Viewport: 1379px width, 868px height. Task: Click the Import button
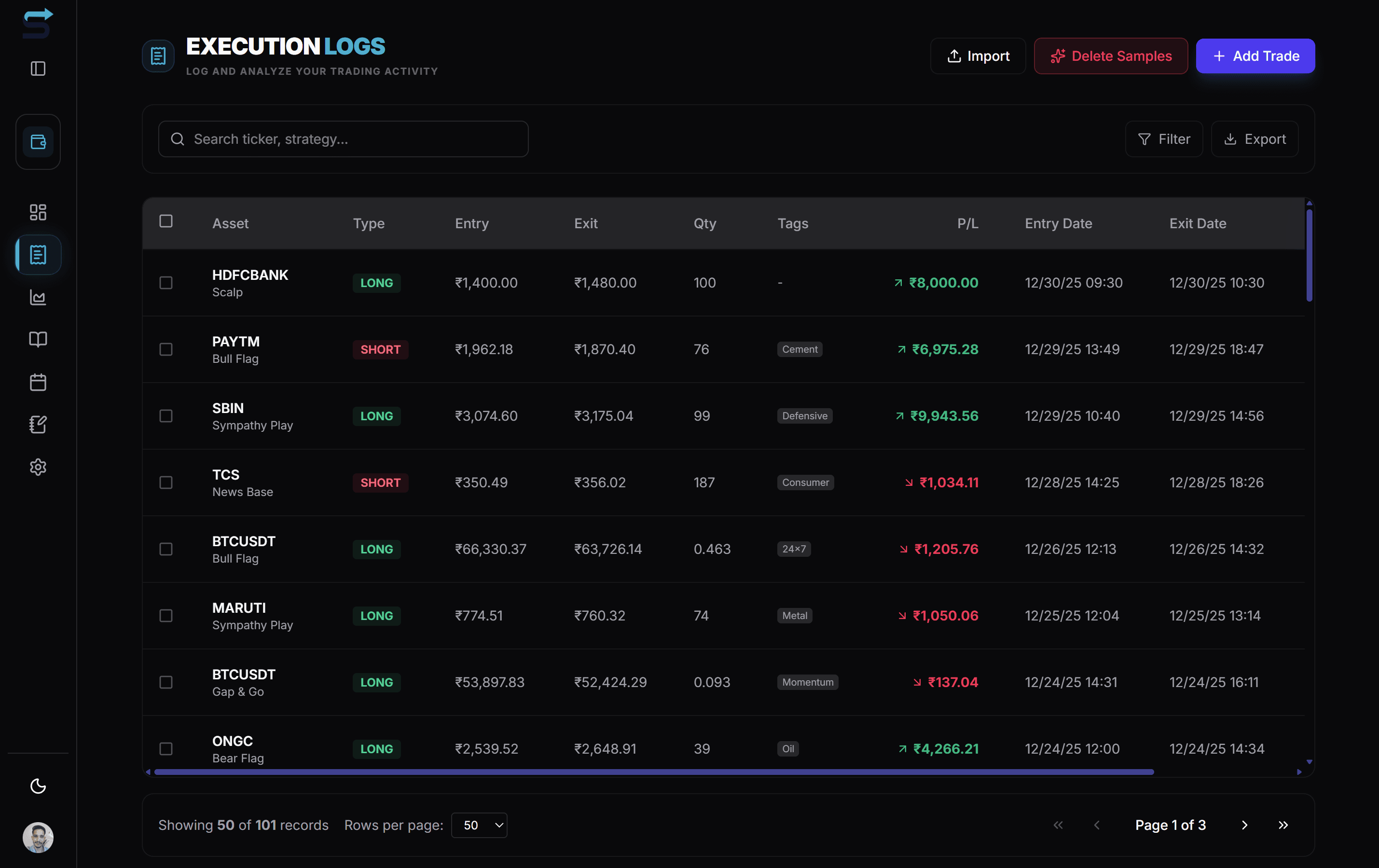pyautogui.click(x=978, y=55)
